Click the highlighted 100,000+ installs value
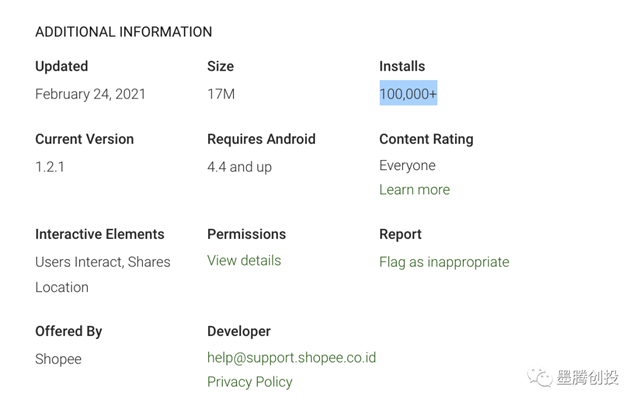The height and width of the screenshot is (406, 640). point(408,94)
